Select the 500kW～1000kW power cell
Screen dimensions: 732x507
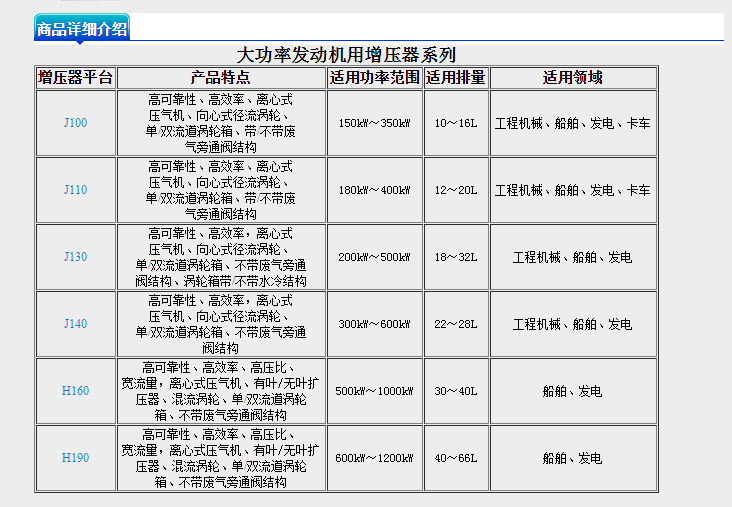(x=375, y=391)
